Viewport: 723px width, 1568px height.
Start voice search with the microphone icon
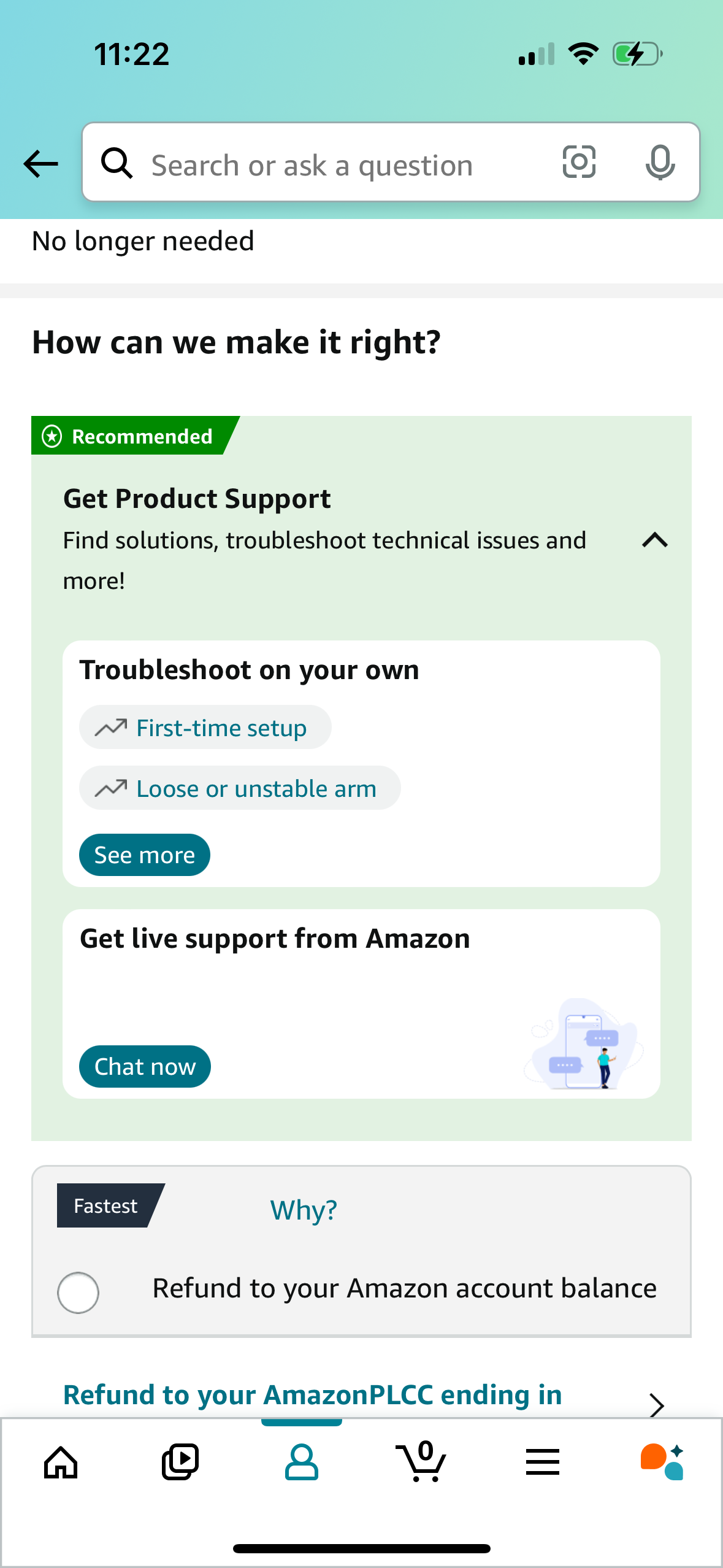coord(659,163)
